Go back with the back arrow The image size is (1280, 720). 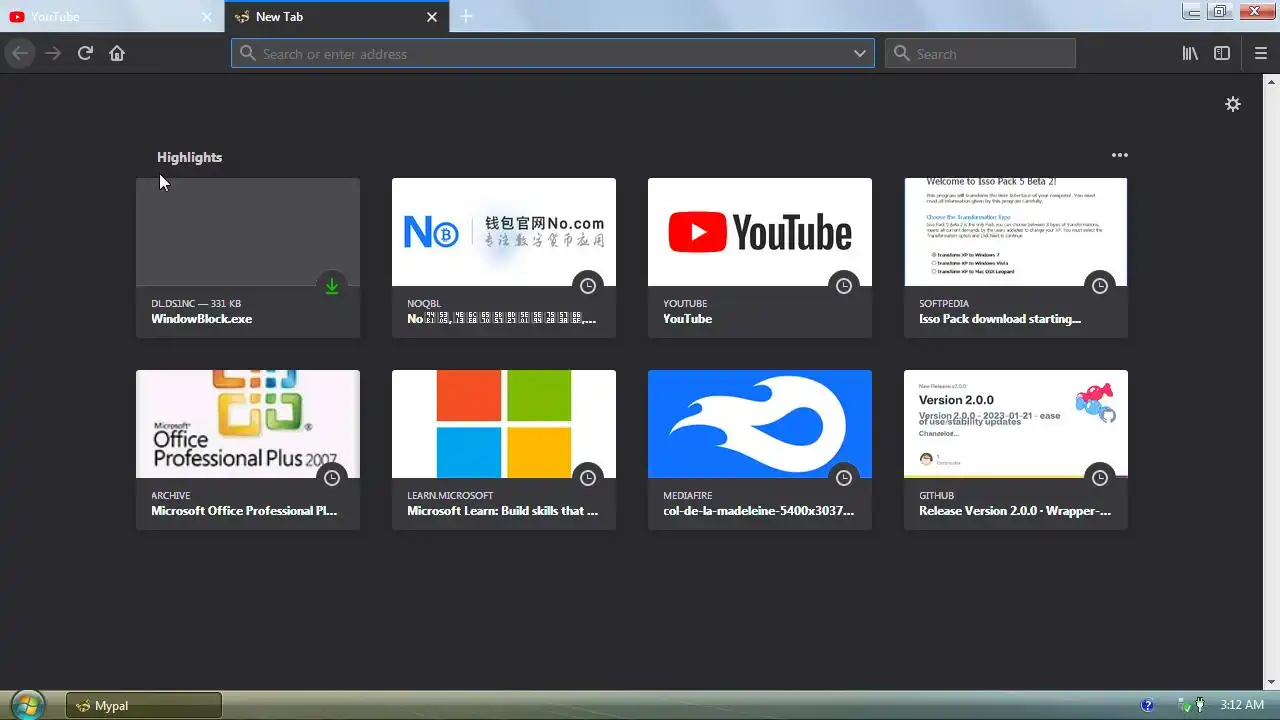coord(20,53)
